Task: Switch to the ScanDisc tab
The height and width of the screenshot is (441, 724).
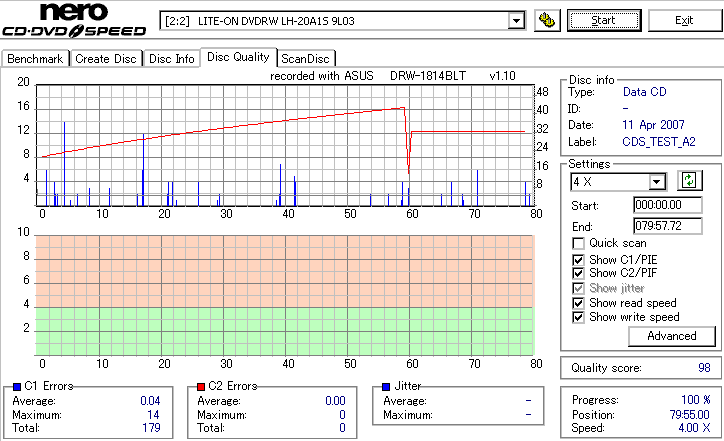Action: [305, 59]
